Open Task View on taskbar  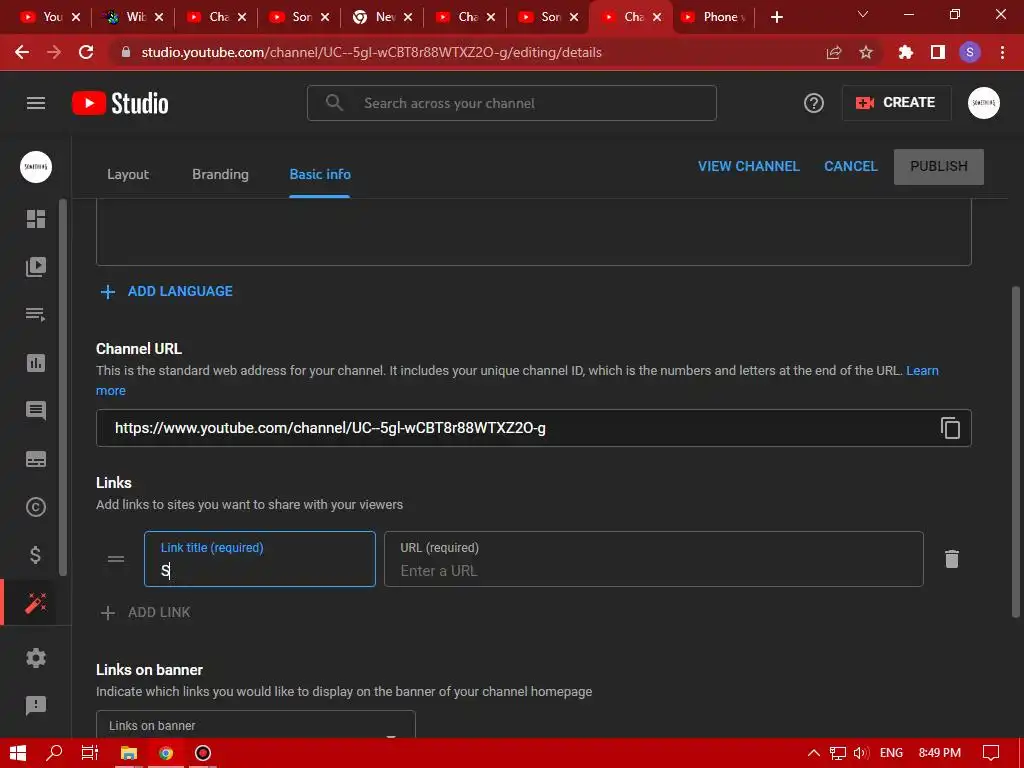coord(89,753)
